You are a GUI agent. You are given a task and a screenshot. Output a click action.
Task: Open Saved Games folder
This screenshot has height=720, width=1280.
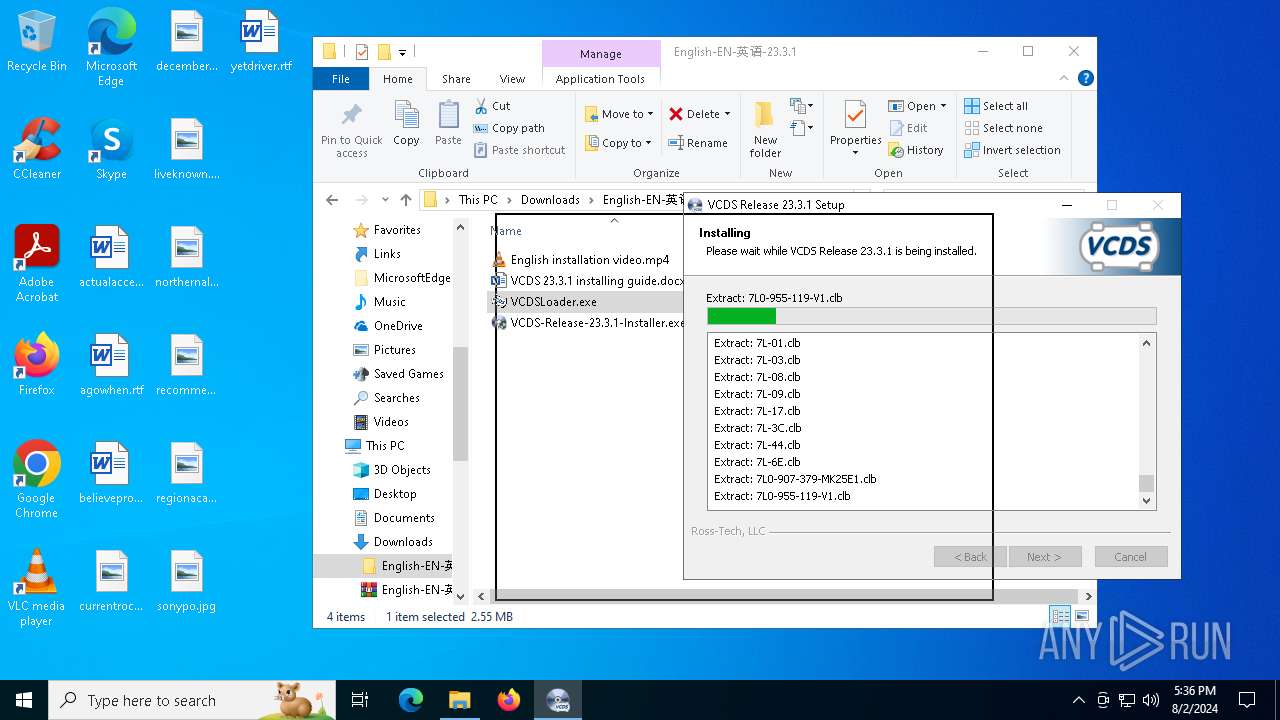[408, 373]
